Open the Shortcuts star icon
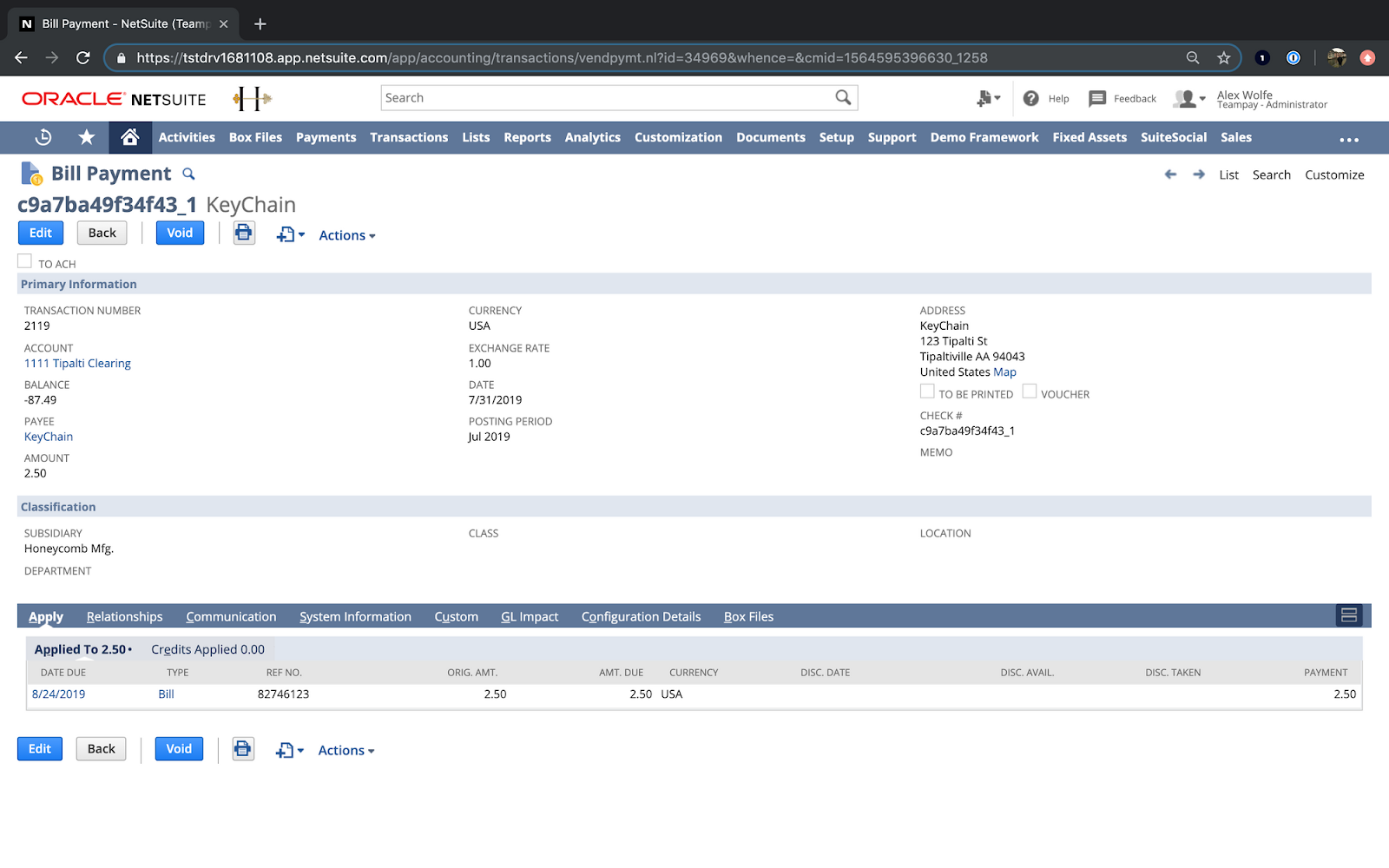 (x=87, y=137)
